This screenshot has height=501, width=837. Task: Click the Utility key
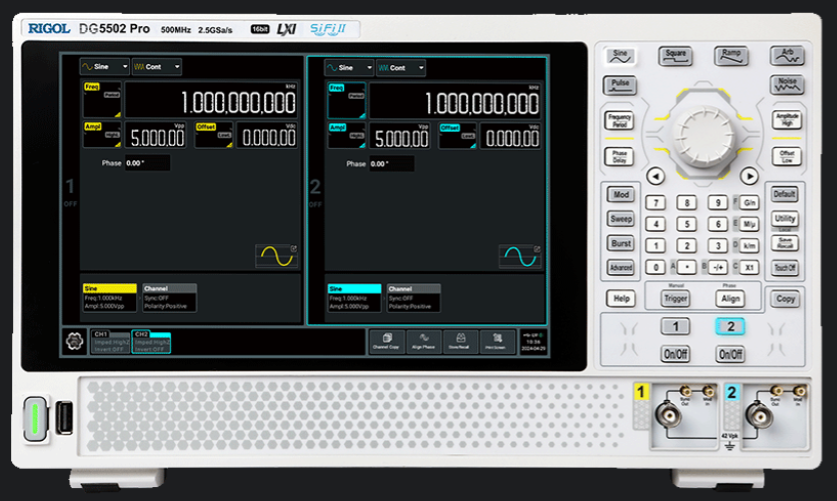click(x=785, y=219)
